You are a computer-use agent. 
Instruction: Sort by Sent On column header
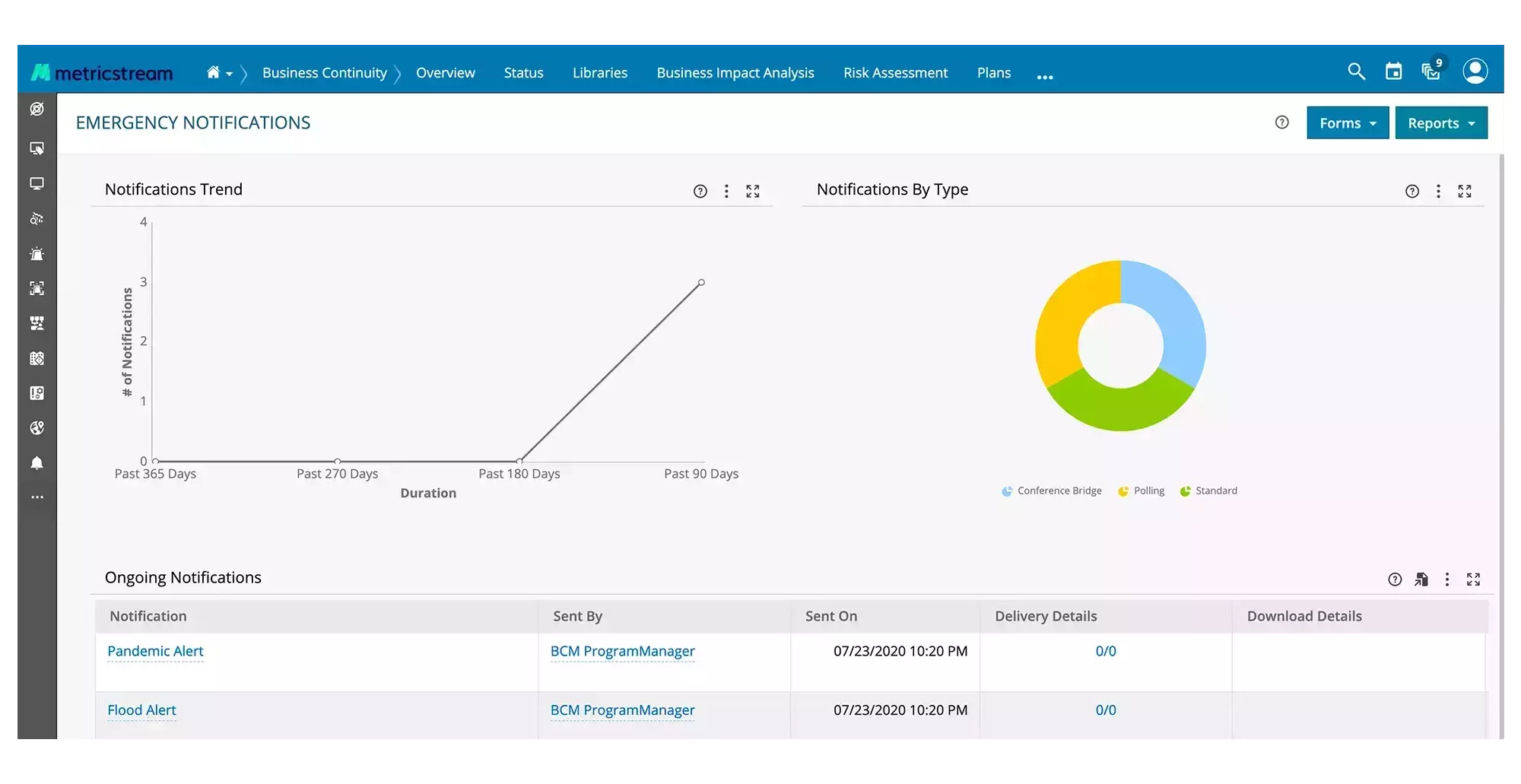click(x=885, y=617)
